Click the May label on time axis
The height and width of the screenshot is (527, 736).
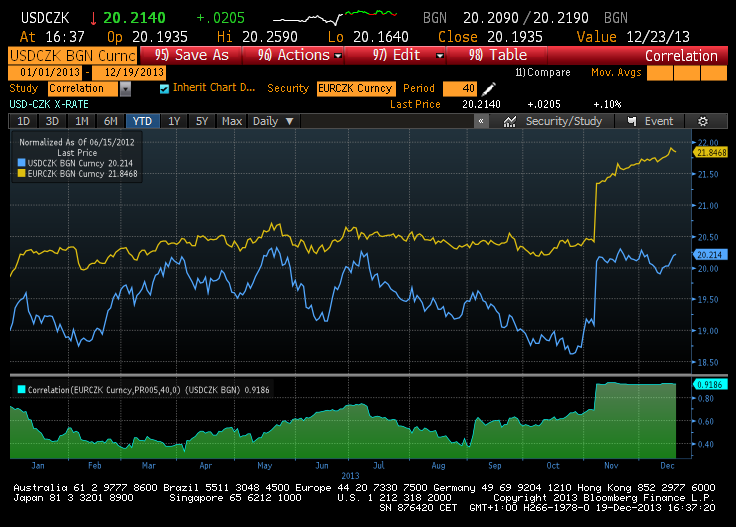coord(265,466)
